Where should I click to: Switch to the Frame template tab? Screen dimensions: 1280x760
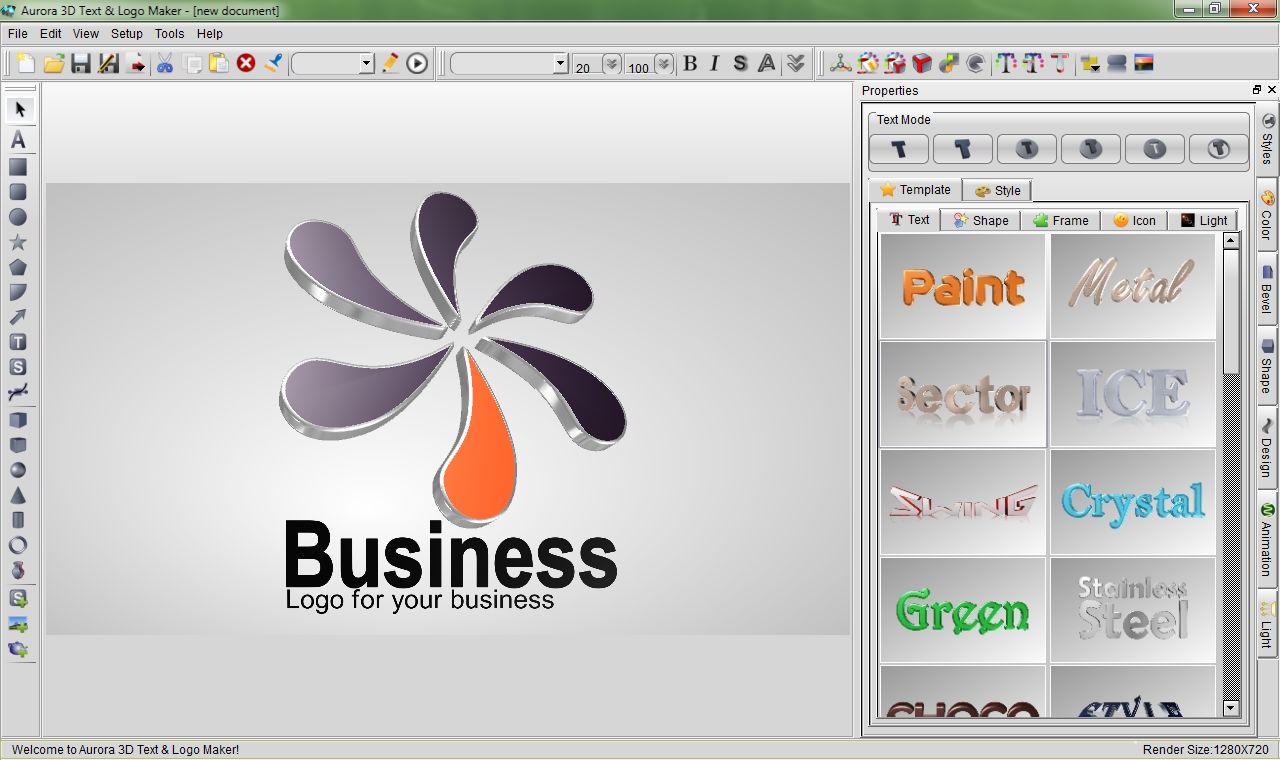click(x=1060, y=220)
